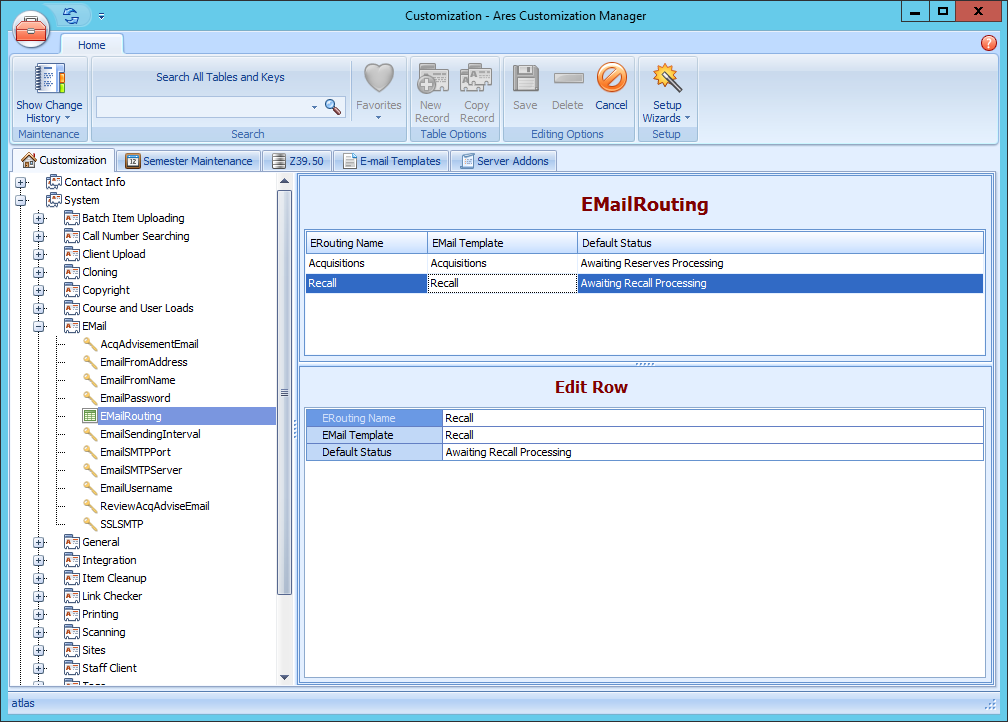Select the Favorites heart icon
Viewport: 1008px width, 722px height.
(378, 80)
